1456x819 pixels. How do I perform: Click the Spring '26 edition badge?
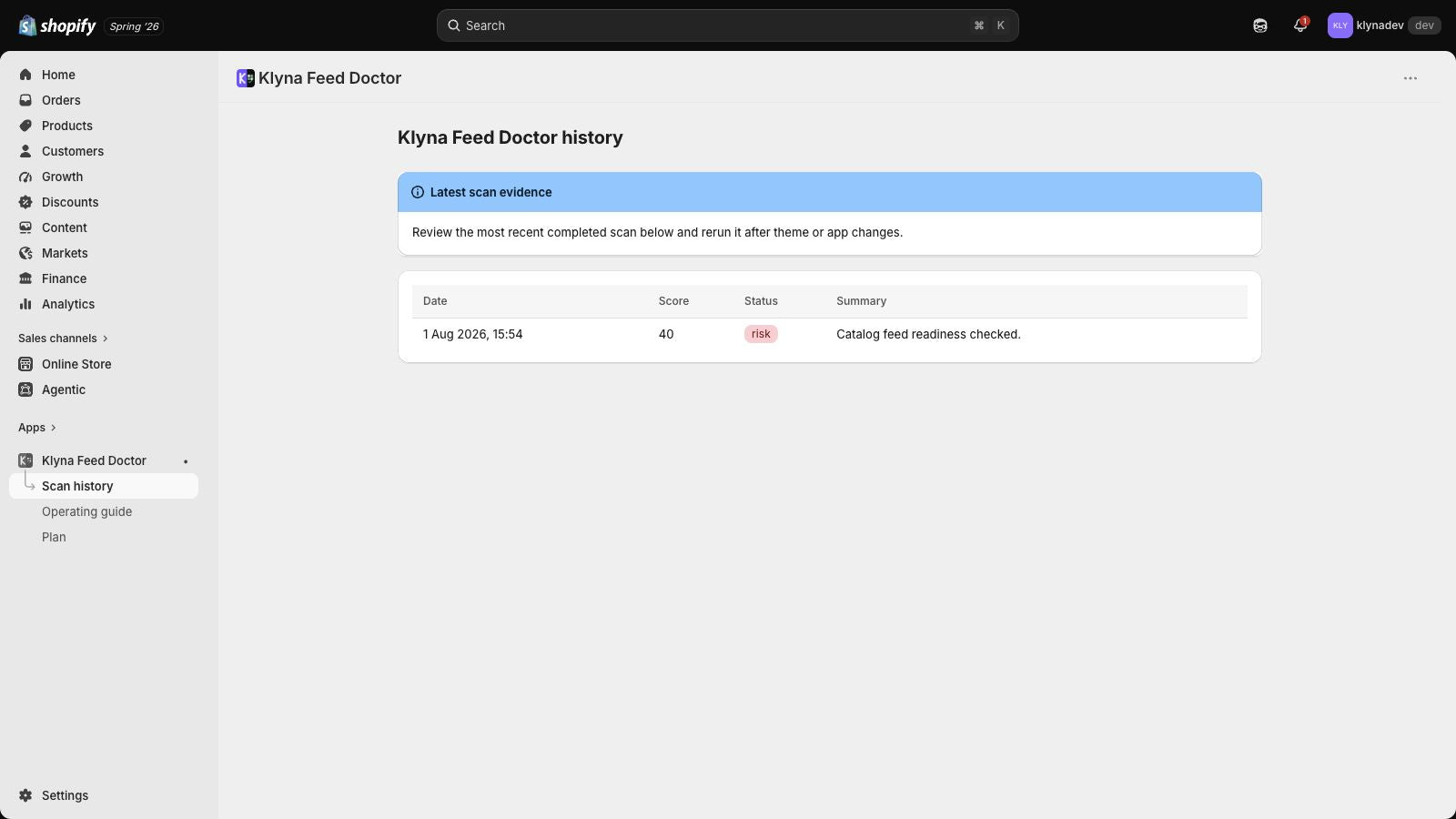[x=134, y=26]
